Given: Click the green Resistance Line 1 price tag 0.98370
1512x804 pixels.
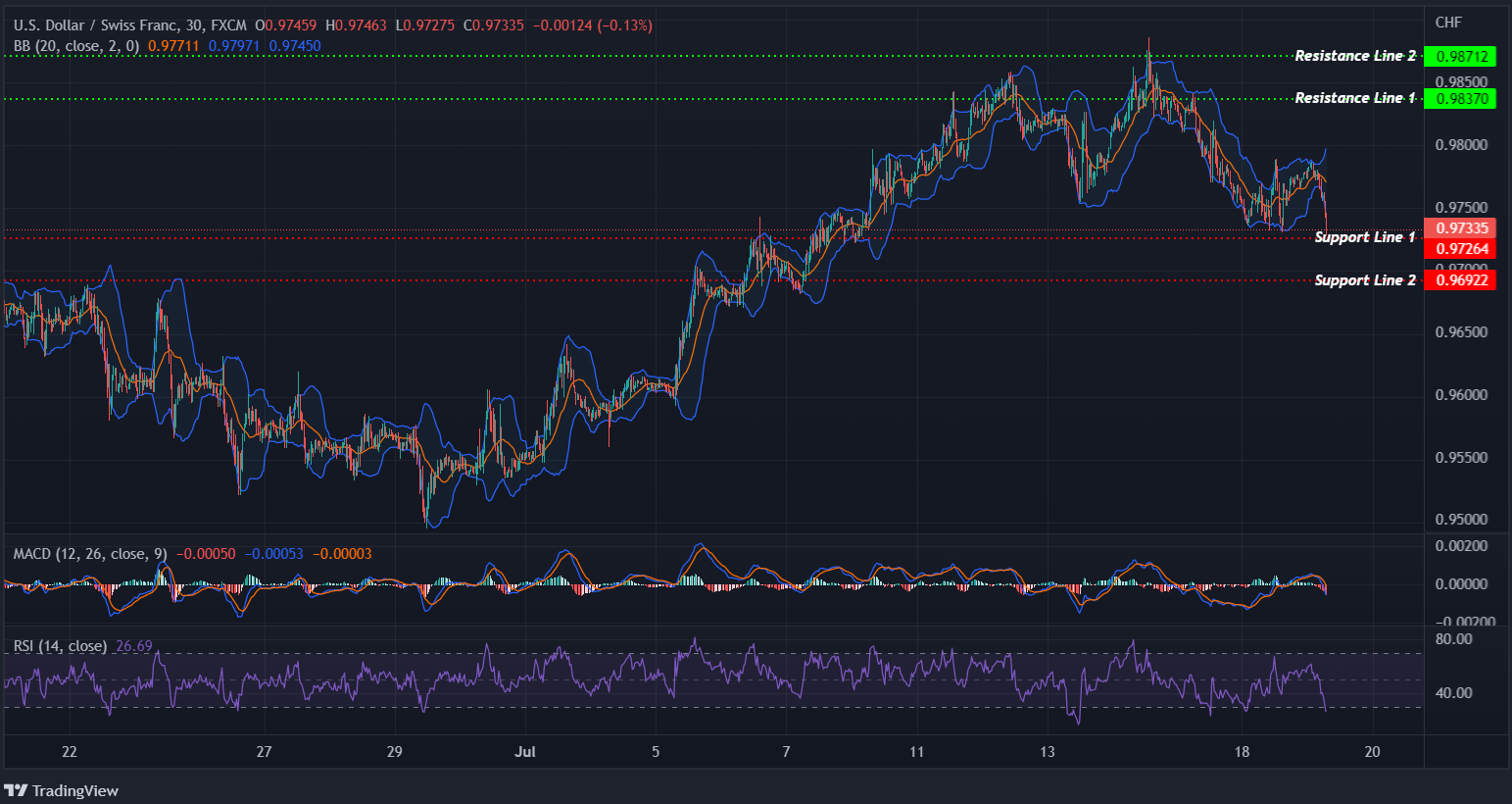Looking at the screenshot, I should (x=1461, y=98).
